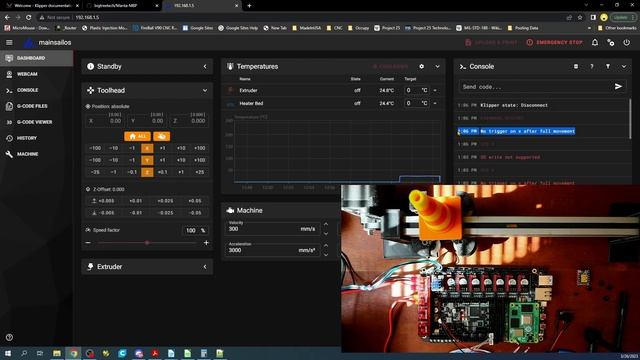This screenshot has height=360, width=640.
Task: Click the Send code input field
Action: pyautogui.click(x=535, y=87)
